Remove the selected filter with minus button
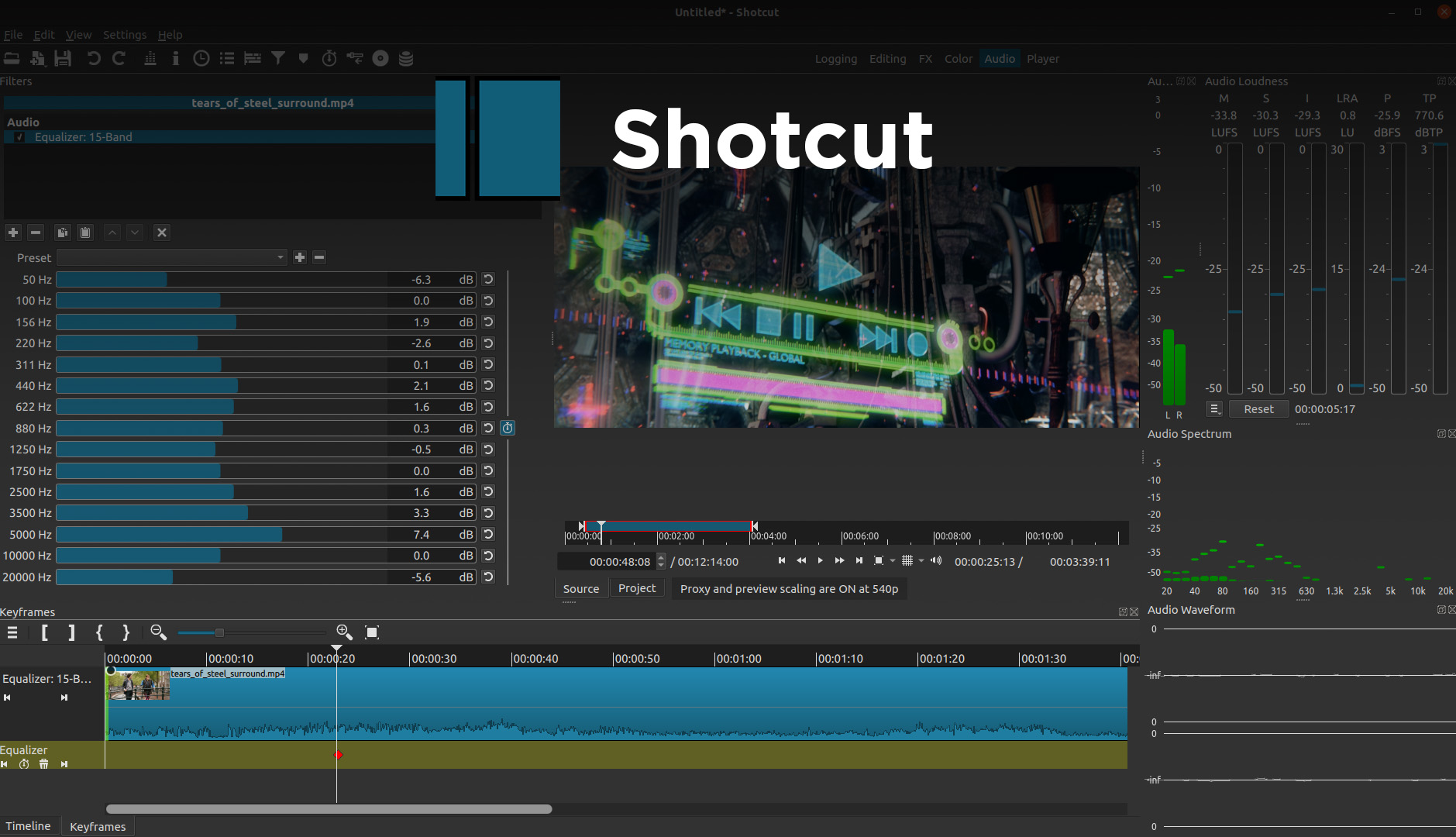This screenshot has height=837, width=1456. 36,232
